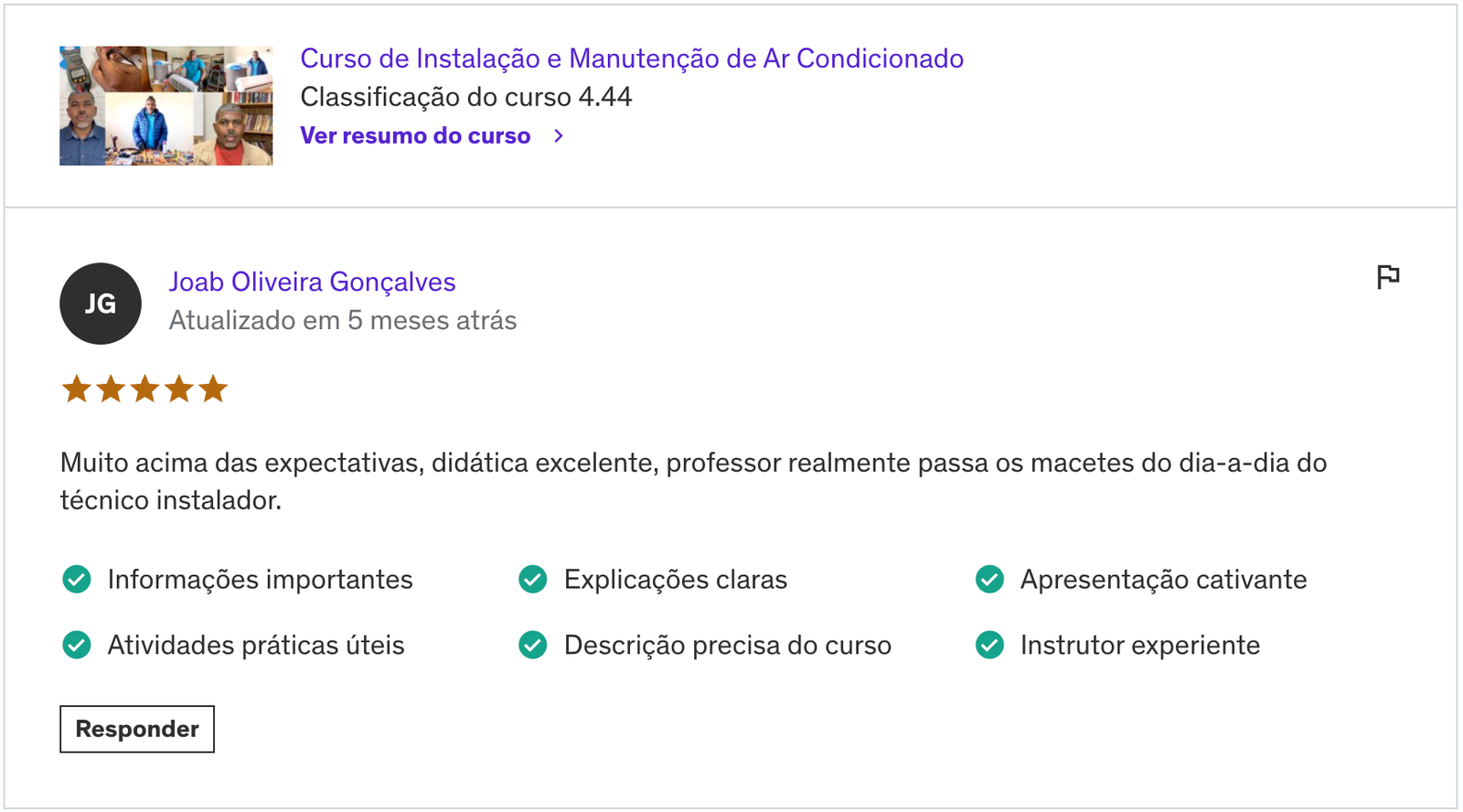Click the checkmark beside Instrutor experiente
This screenshot has height=812, width=1463.
click(x=989, y=645)
